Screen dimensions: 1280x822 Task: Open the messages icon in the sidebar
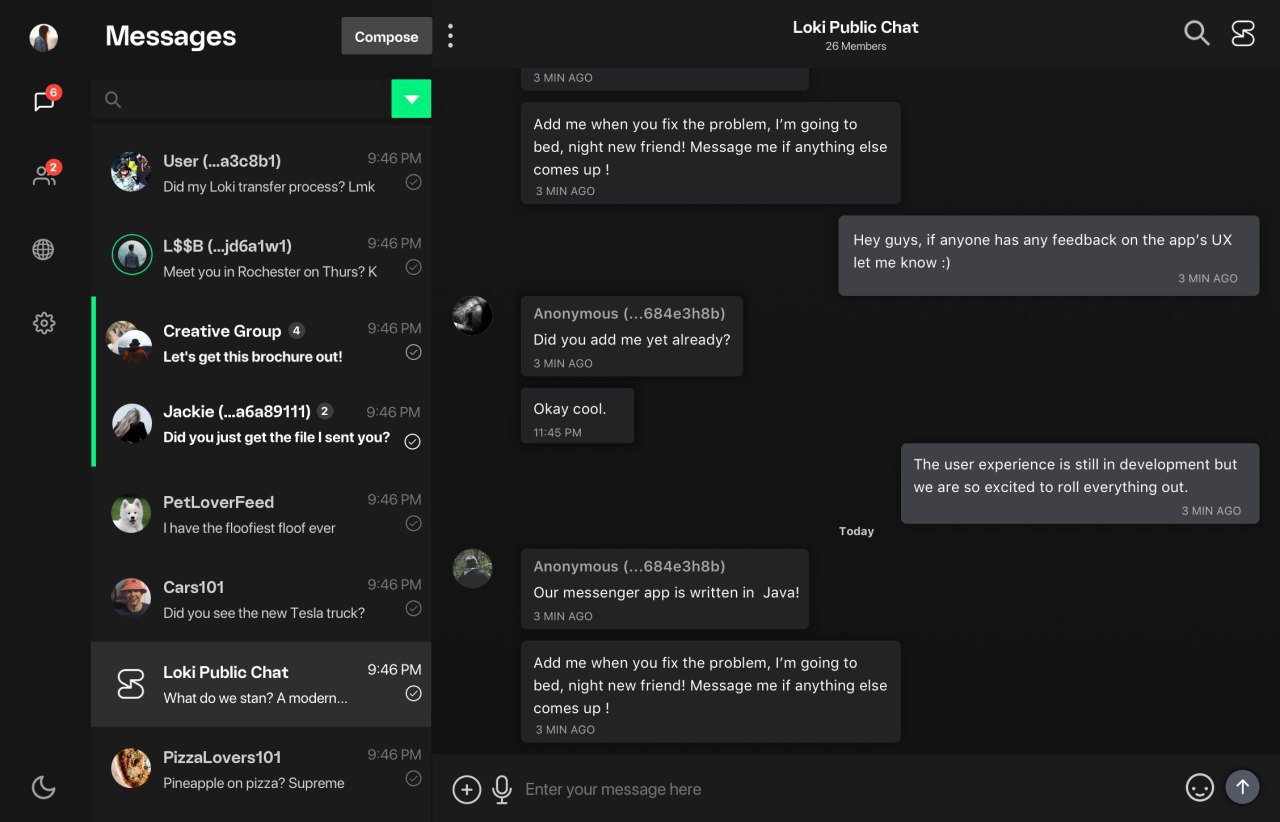point(44,101)
